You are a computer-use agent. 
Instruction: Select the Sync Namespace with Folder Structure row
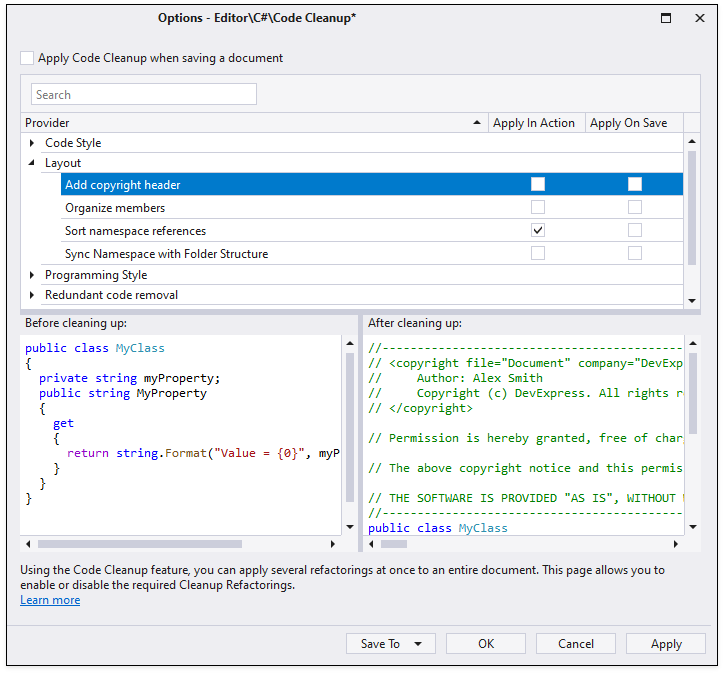coord(372,253)
